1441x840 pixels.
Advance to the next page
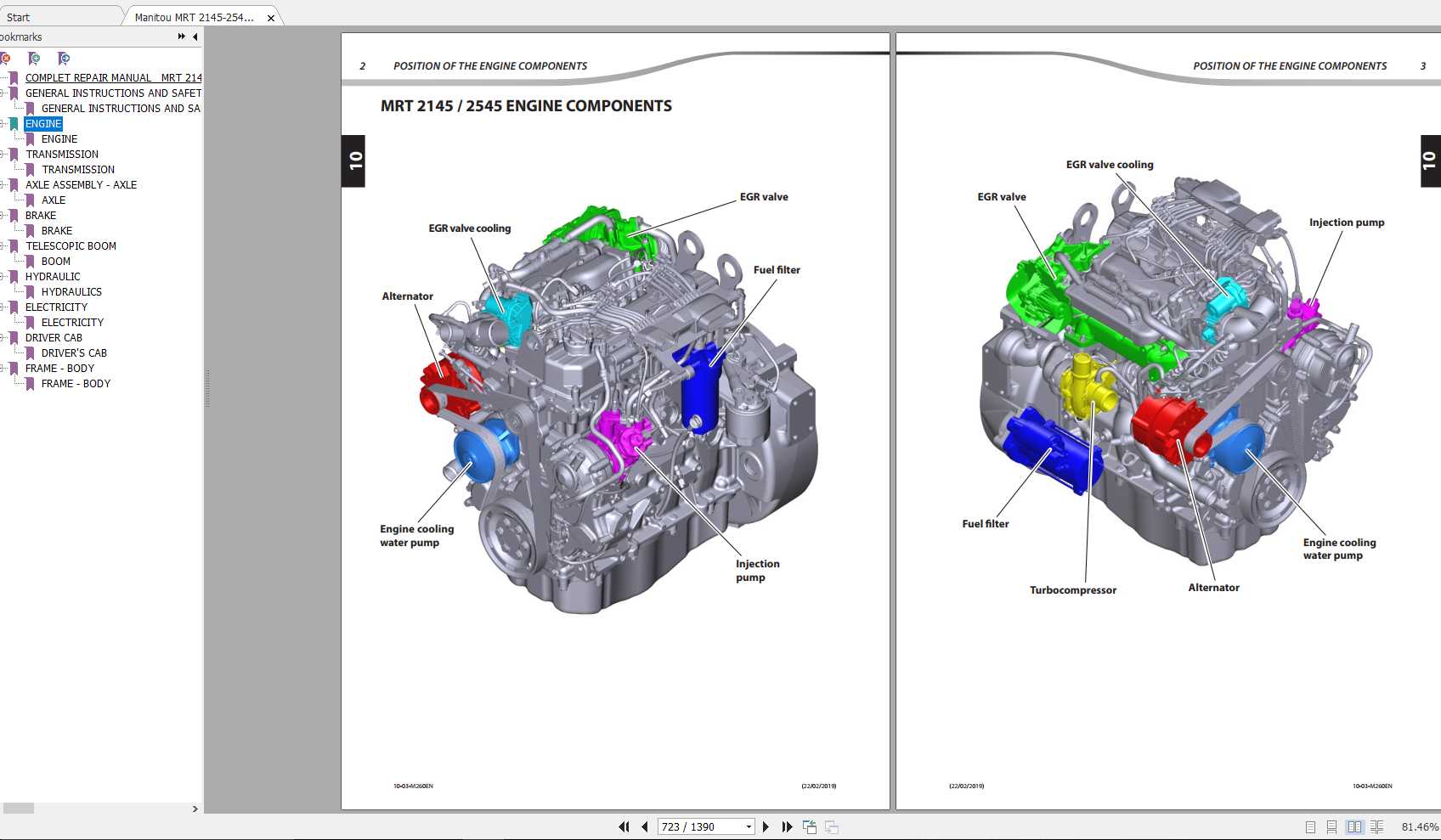pyautogui.click(x=766, y=826)
